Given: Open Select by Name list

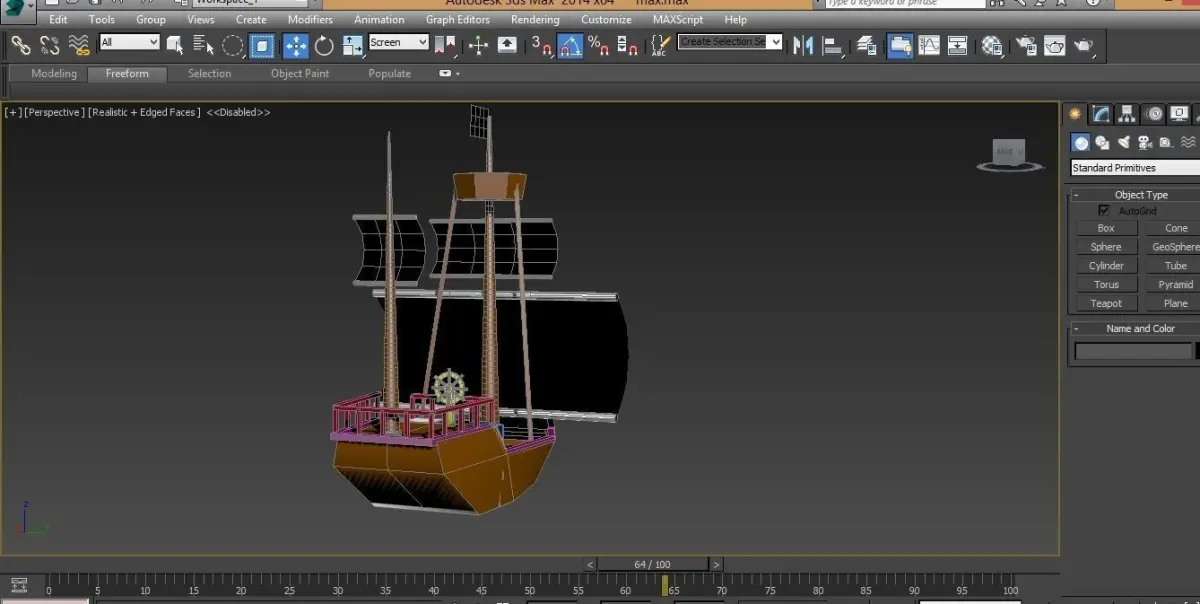Looking at the screenshot, I should [204, 45].
